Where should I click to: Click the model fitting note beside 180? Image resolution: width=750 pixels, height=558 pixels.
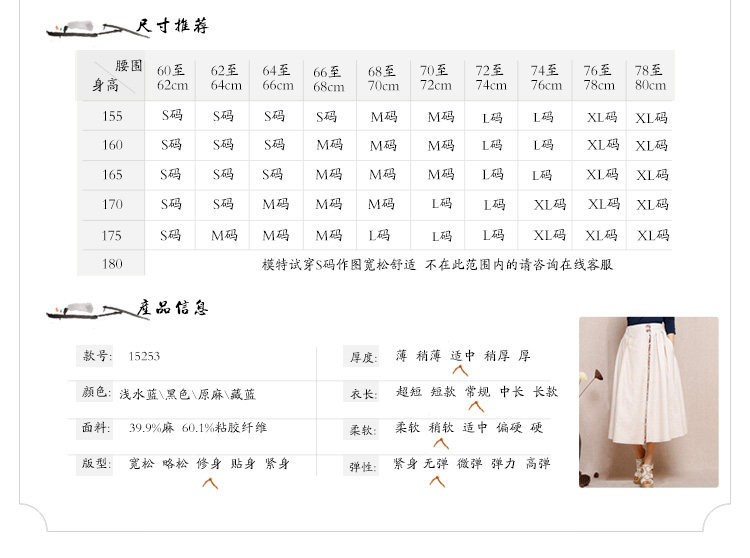pos(437,264)
